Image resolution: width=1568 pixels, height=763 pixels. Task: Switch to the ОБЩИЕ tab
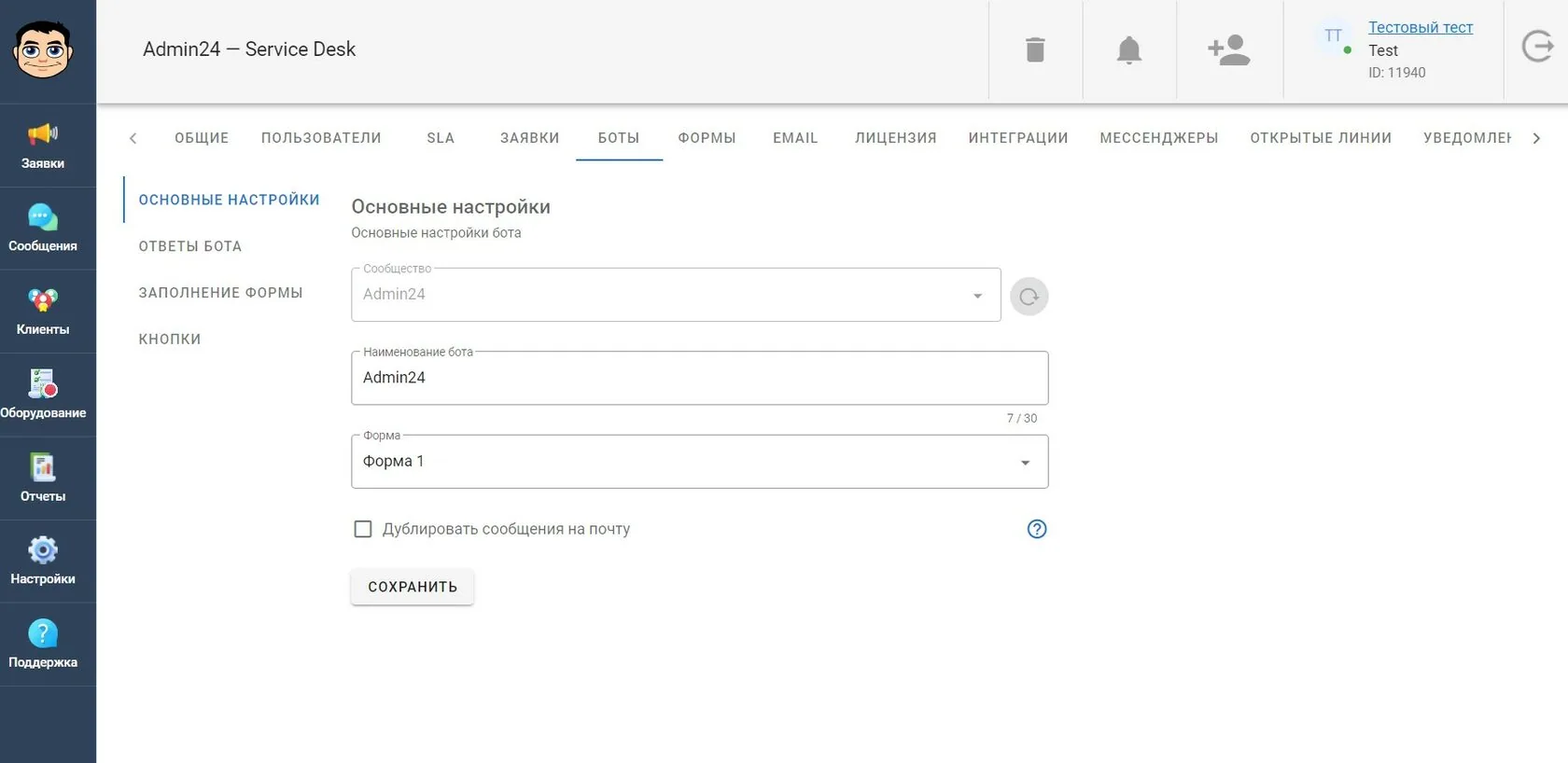[x=202, y=138]
